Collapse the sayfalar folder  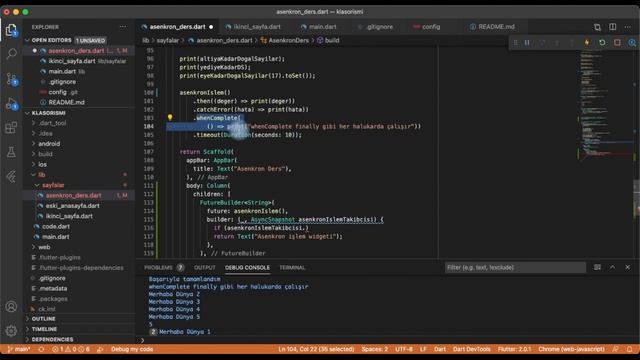point(53,185)
